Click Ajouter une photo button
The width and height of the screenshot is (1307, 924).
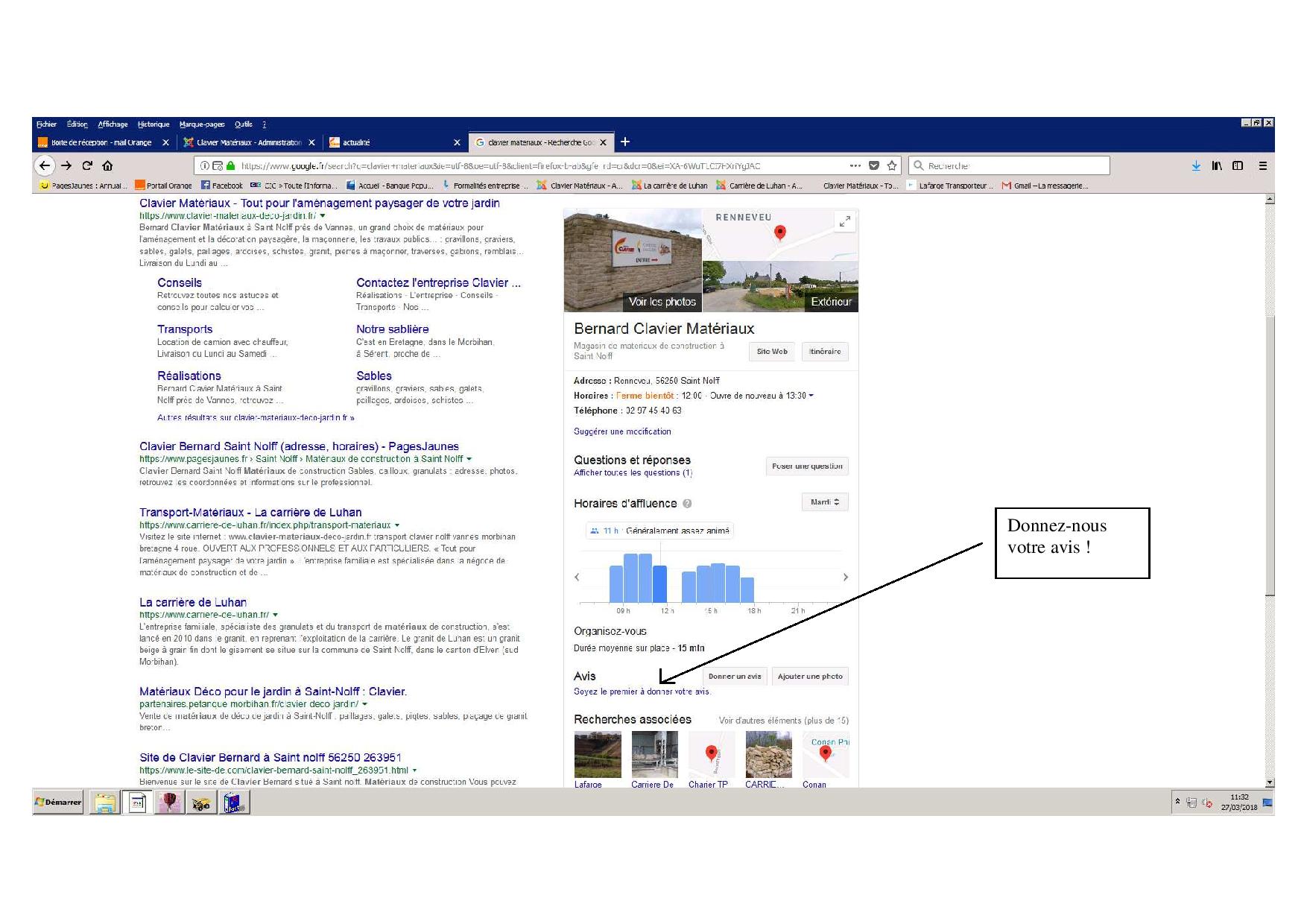click(x=810, y=677)
